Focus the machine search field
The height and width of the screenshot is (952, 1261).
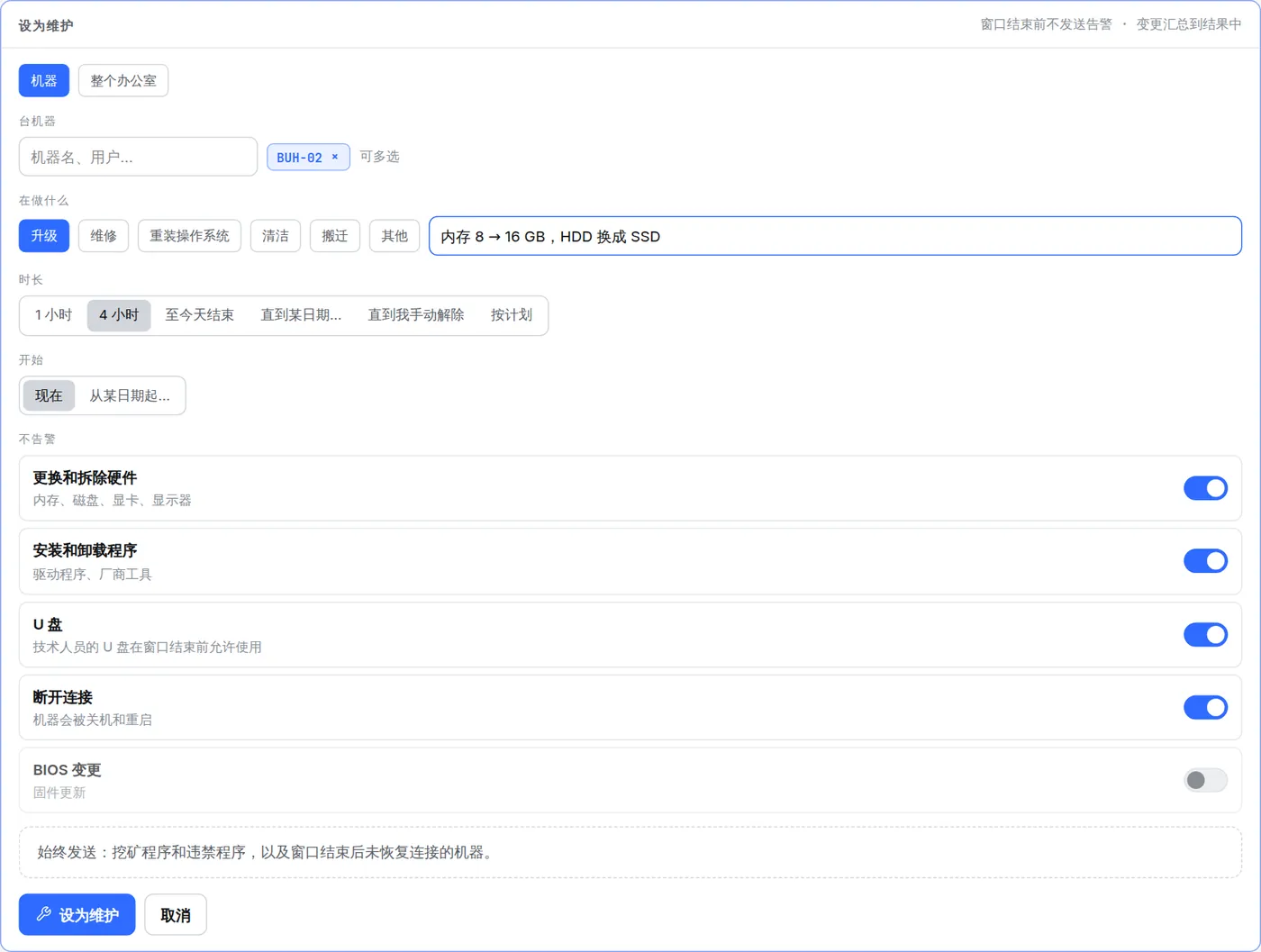point(138,157)
